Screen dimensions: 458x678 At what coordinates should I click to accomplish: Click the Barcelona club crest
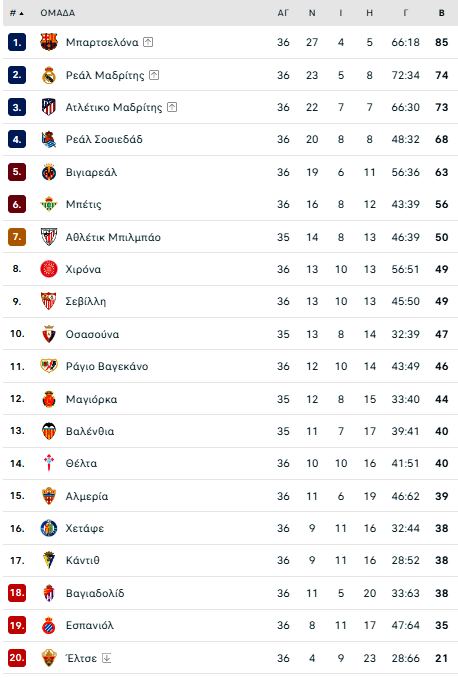pos(49,42)
